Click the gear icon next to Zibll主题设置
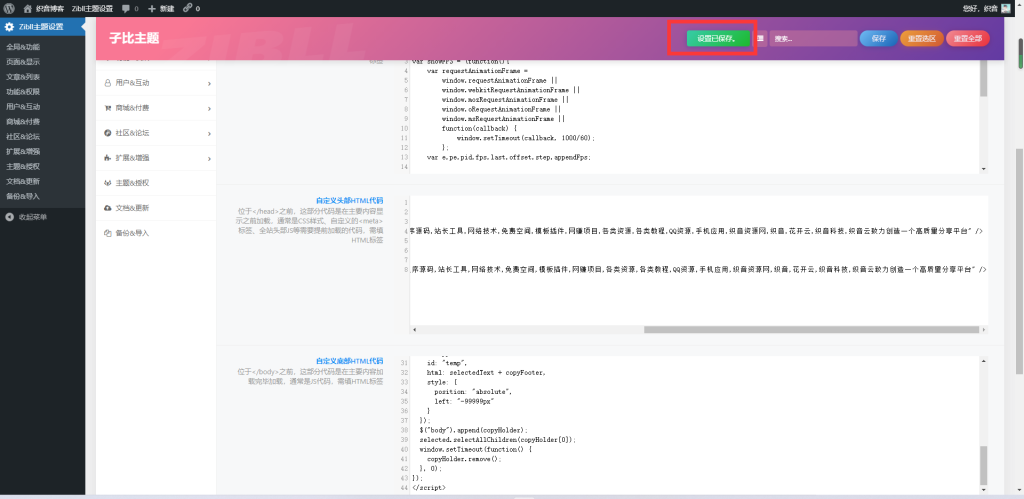This screenshot has width=1024, height=499. [x=9, y=27]
